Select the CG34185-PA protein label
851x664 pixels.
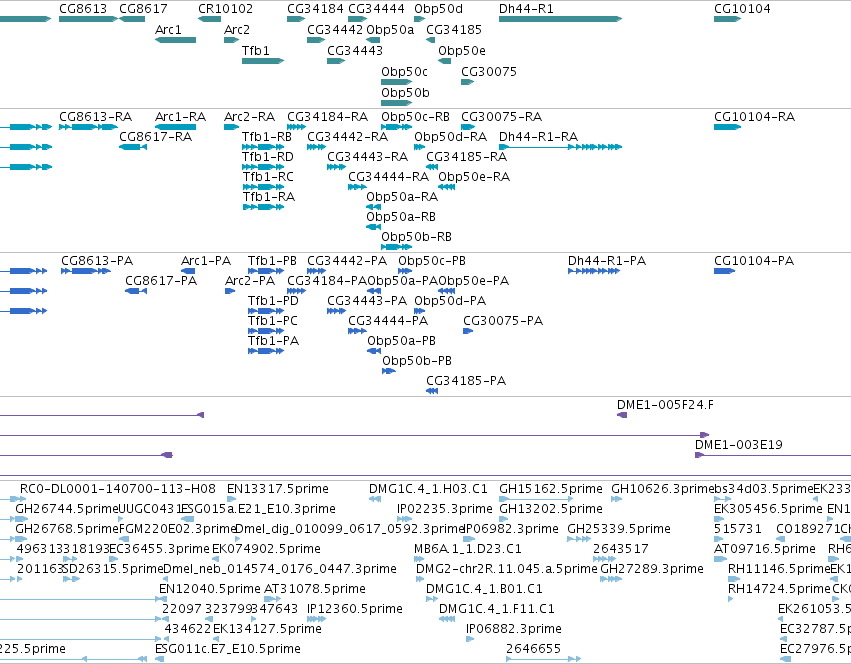click(x=466, y=382)
